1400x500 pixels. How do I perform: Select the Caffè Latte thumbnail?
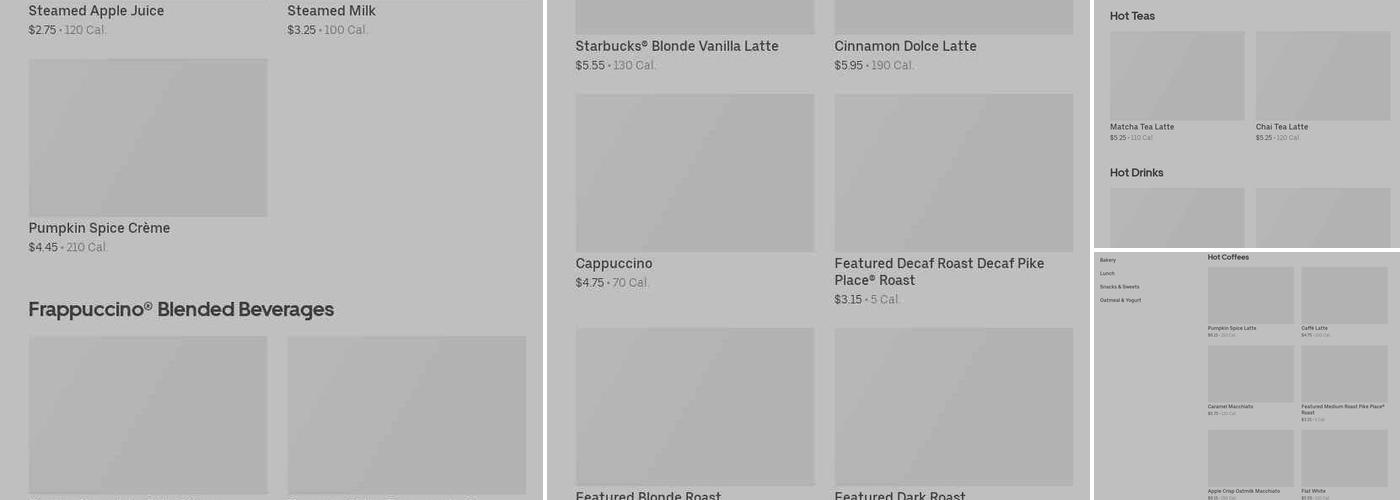point(1344,295)
